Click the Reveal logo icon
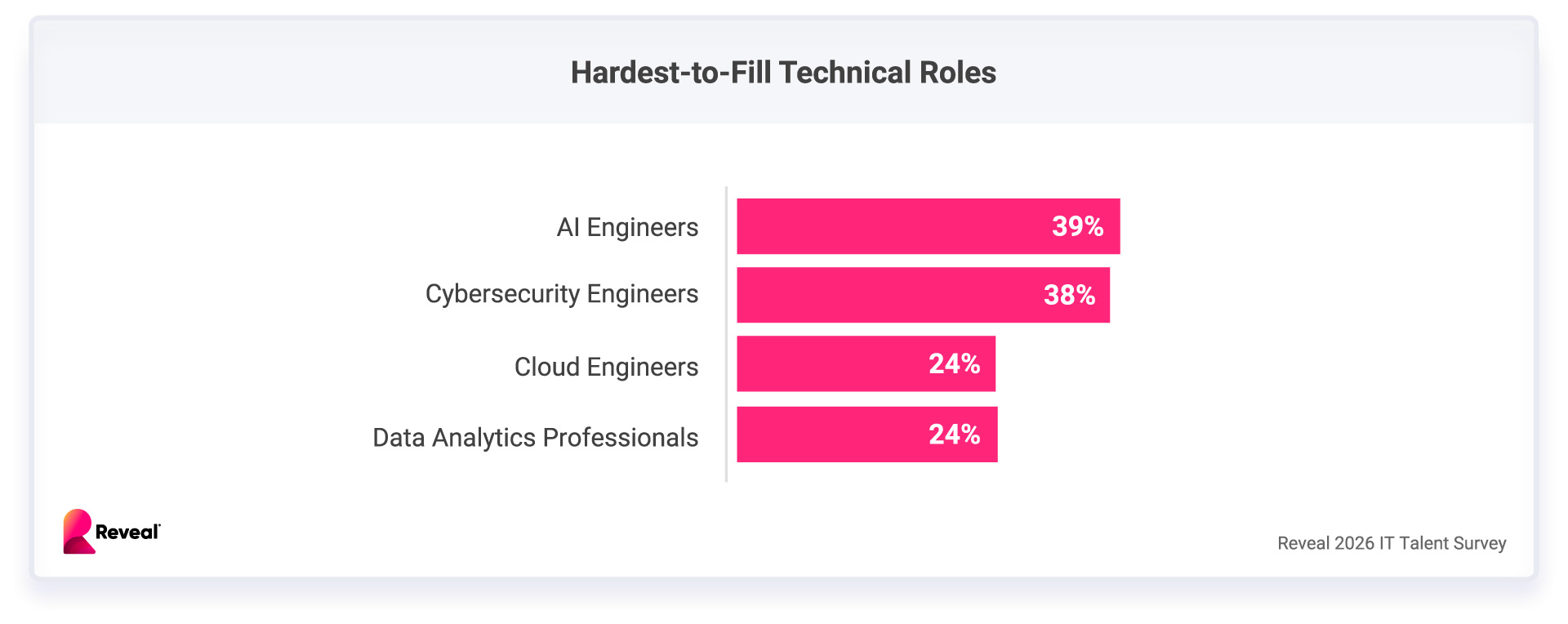Image resolution: width=1568 pixels, height=624 pixels. coord(78,532)
